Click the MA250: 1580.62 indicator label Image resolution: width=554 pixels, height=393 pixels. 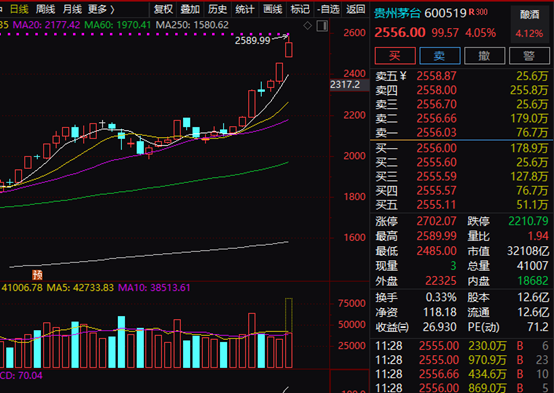click(192, 25)
